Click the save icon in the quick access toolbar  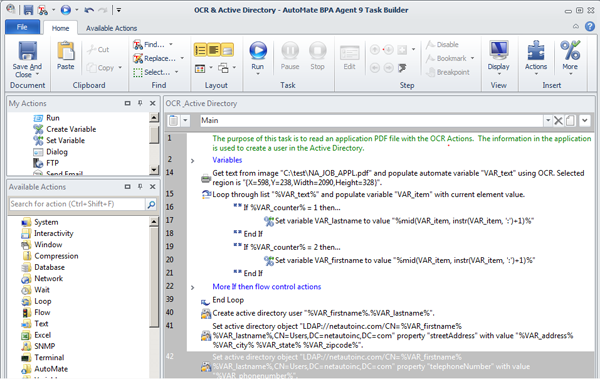pyautogui.click(x=28, y=10)
